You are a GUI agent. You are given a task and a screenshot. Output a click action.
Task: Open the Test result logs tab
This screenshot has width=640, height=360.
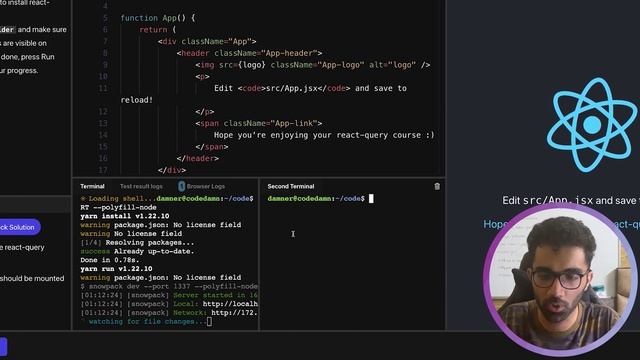point(141,187)
